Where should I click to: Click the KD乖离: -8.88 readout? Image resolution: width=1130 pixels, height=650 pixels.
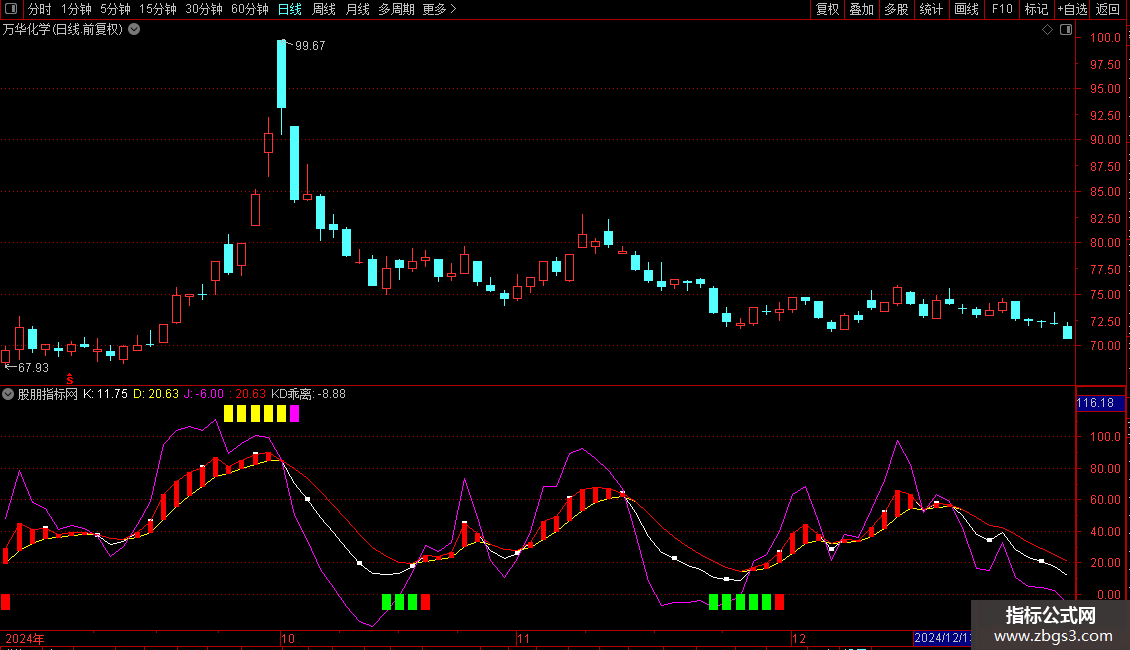point(308,394)
